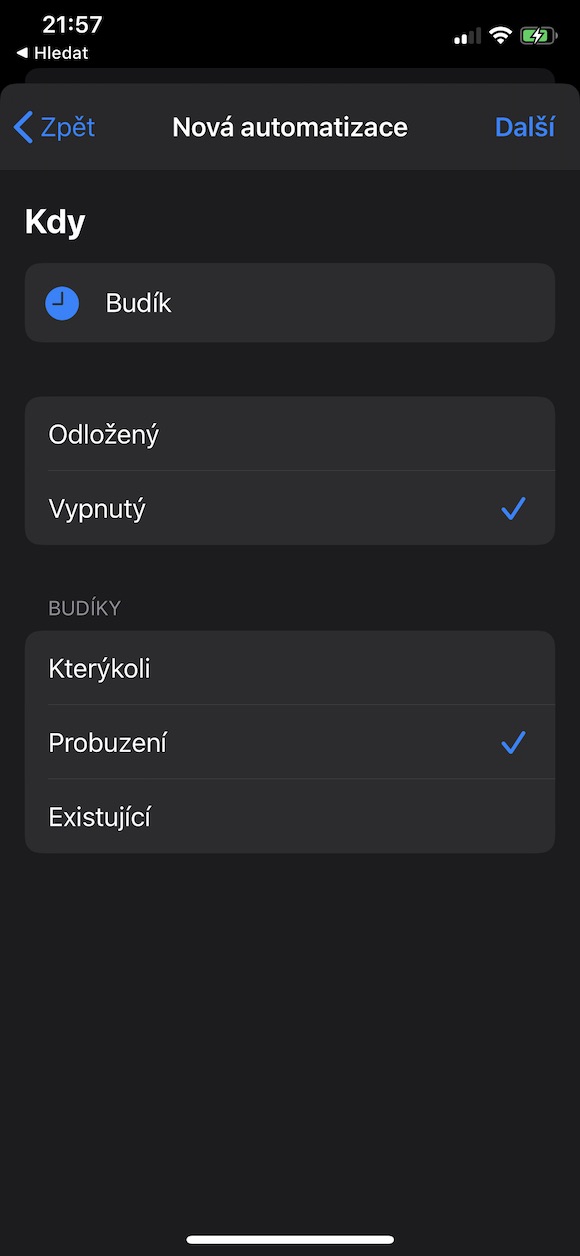Tap the checkmark in the Vypnutý row
Viewport: 580px width, 1256px height.
click(x=513, y=508)
